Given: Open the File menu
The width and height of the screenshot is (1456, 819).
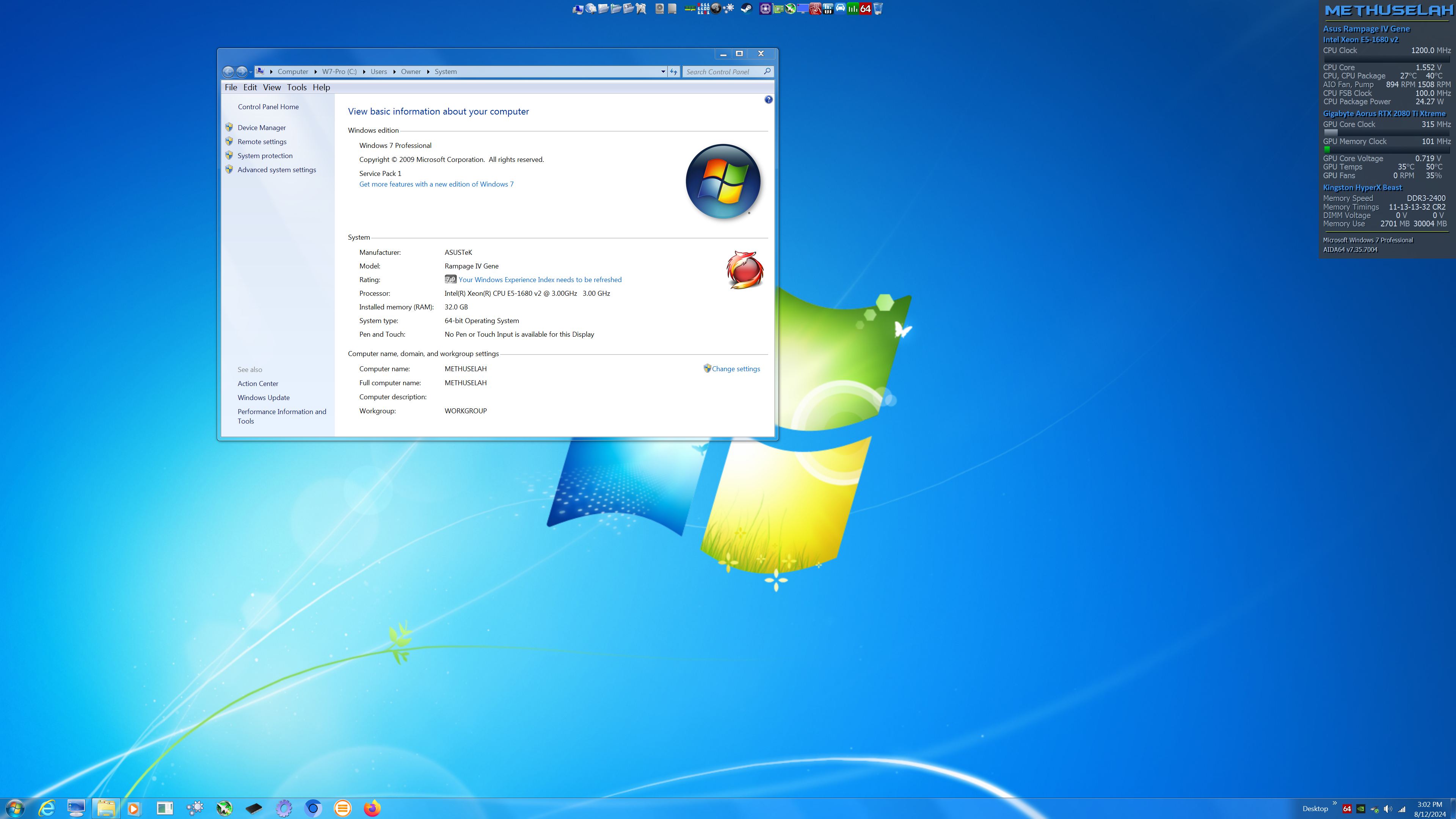Looking at the screenshot, I should click(x=231, y=87).
